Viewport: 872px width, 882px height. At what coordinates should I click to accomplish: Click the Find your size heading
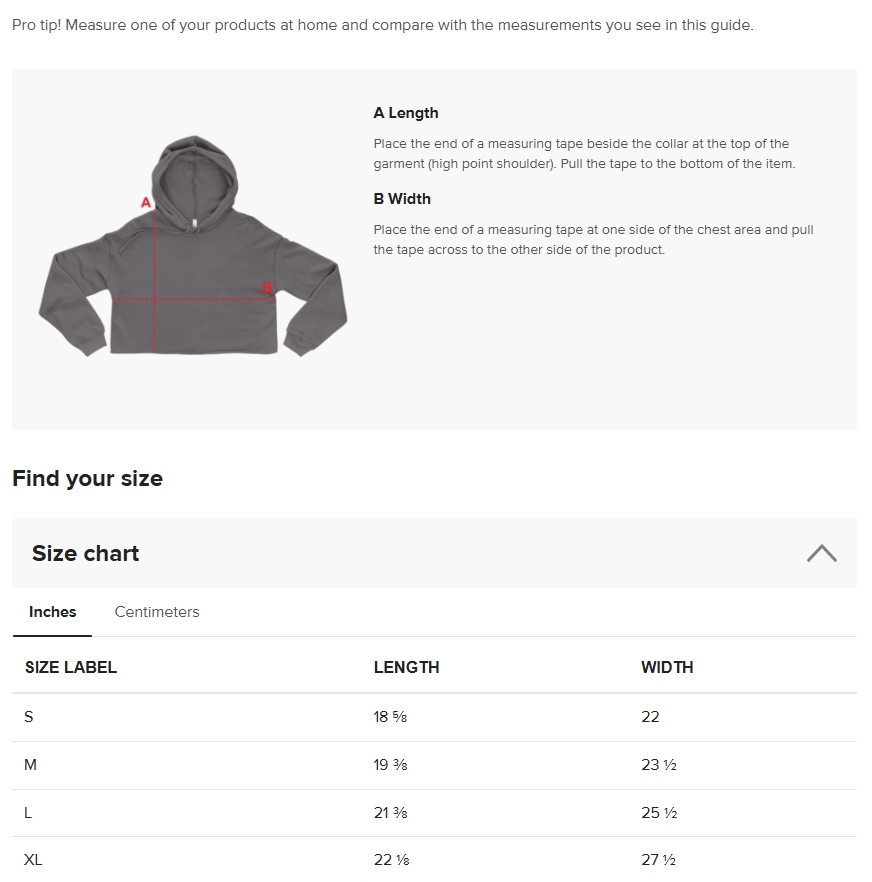[x=87, y=479]
